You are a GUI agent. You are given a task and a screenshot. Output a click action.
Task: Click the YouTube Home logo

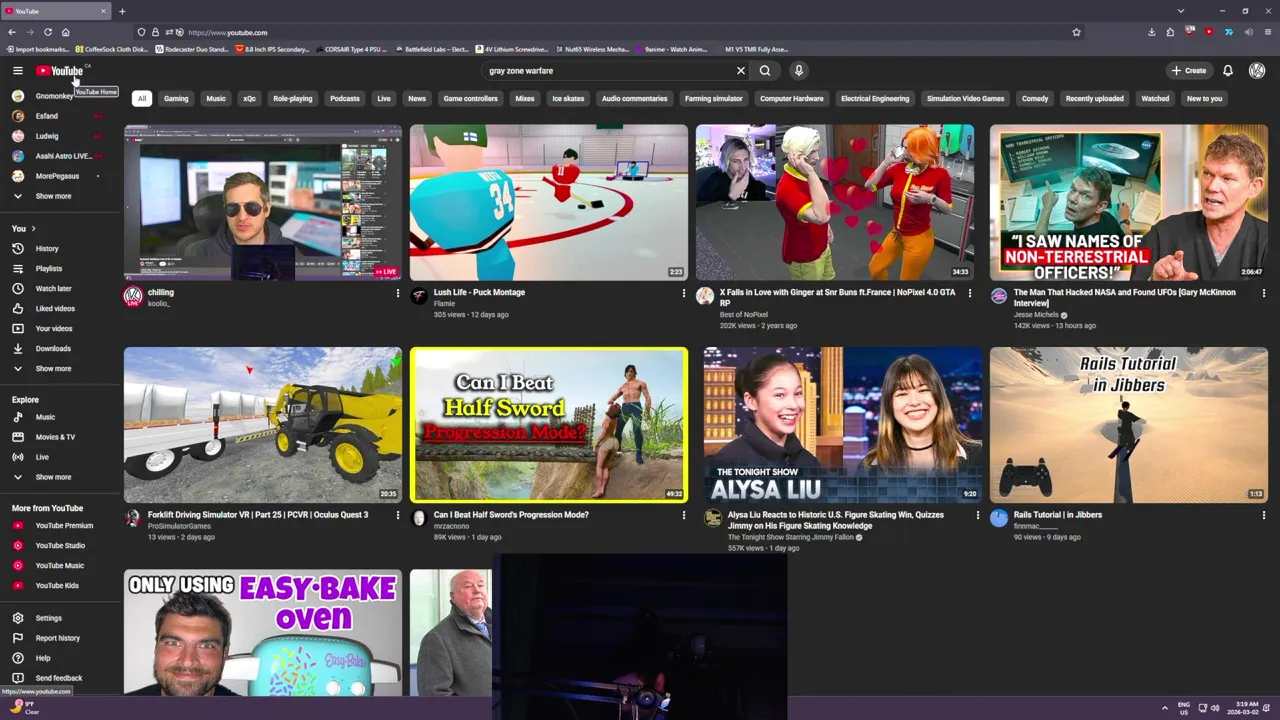click(x=60, y=70)
